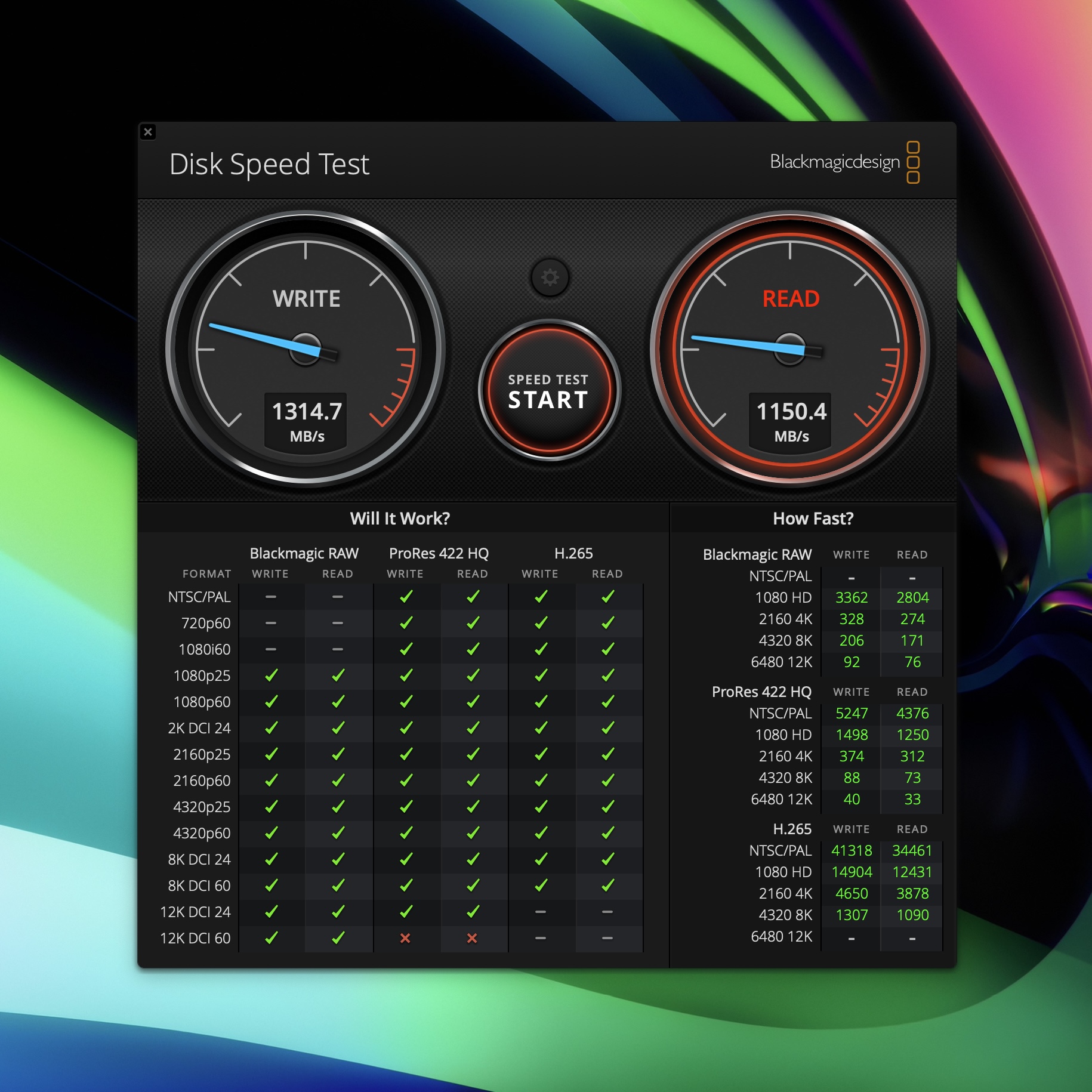The height and width of the screenshot is (1092, 1092).
Task: Click the "2K DCI 24" format row label
Action: click(199, 728)
